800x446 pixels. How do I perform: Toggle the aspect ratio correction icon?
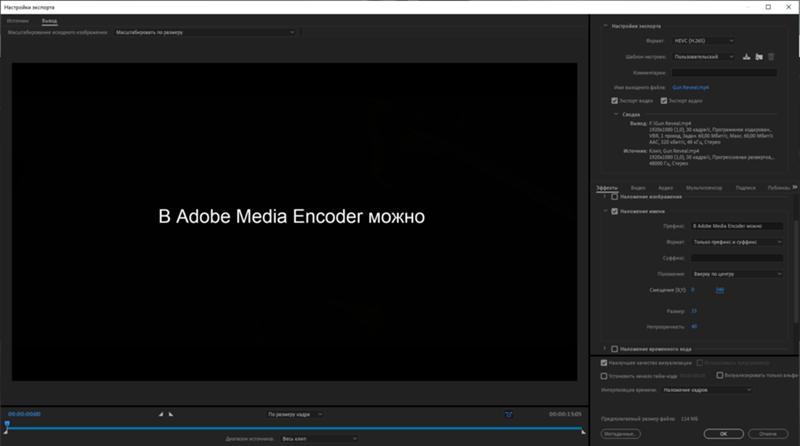[x=508, y=414]
